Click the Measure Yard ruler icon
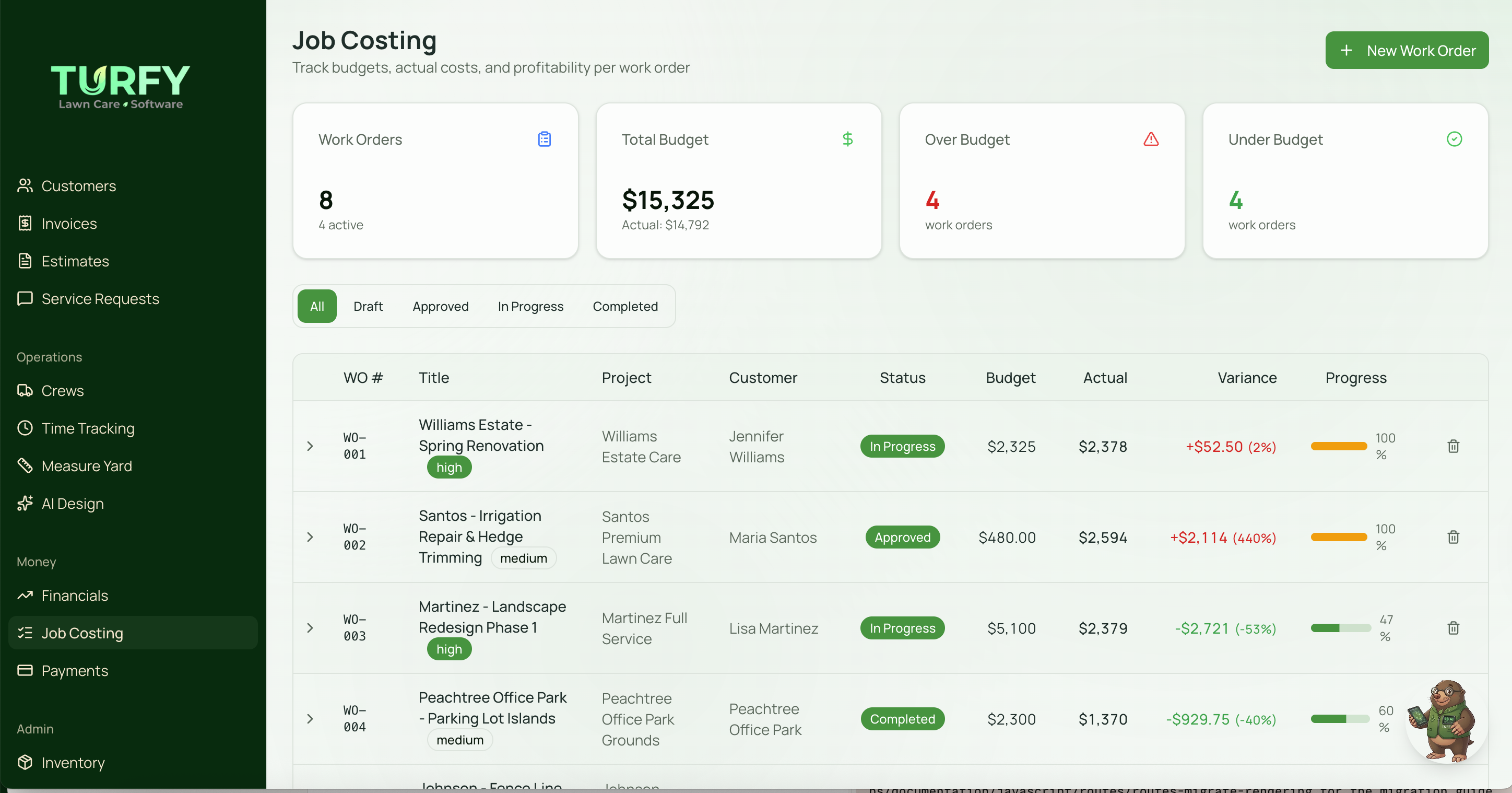Viewport: 1512px width, 793px height. tap(25, 466)
